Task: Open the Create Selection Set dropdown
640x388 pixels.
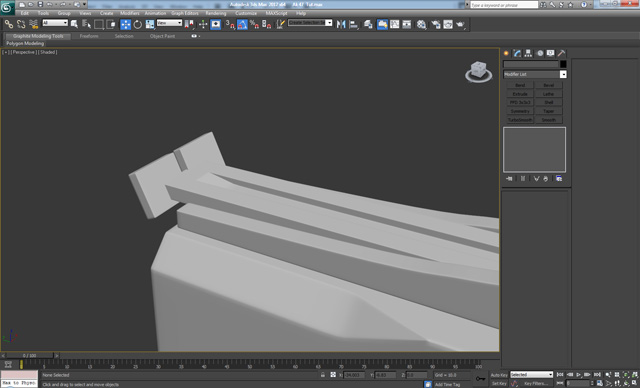Action: 310,22
